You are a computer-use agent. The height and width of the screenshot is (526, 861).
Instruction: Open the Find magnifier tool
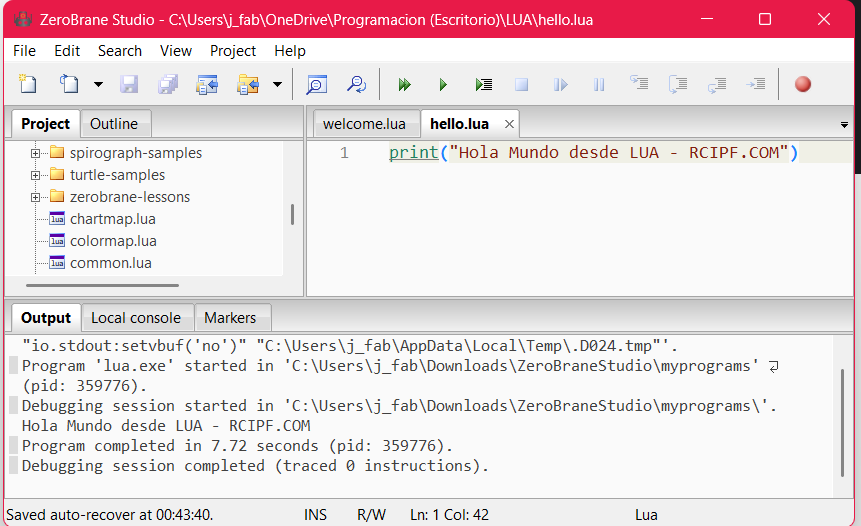click(316, 85)
